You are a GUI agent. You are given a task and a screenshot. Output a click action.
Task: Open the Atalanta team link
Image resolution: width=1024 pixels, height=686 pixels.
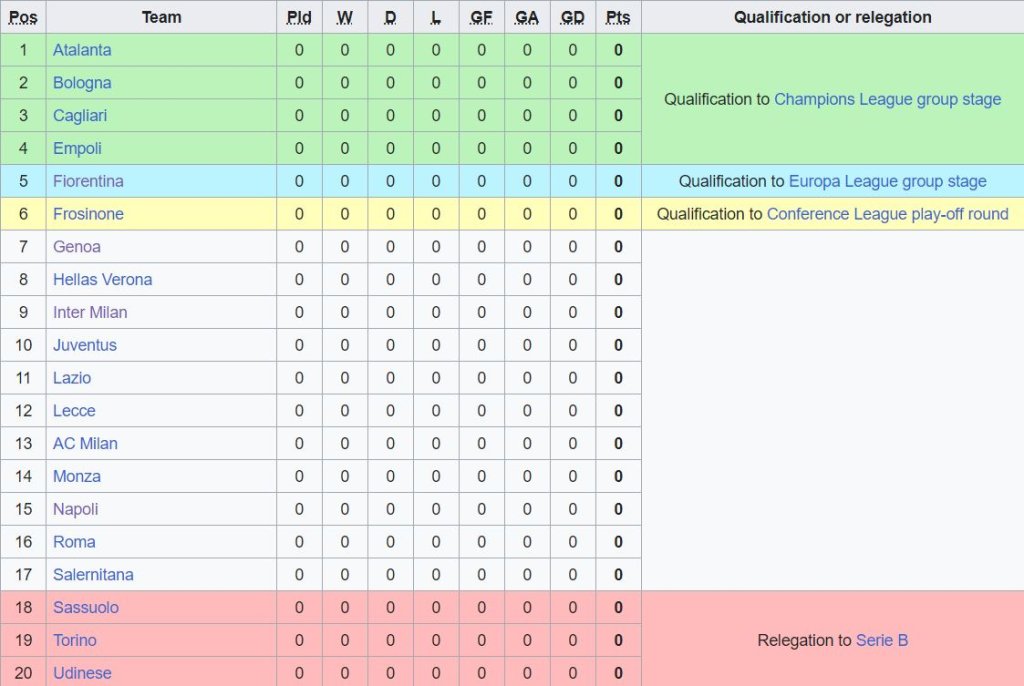click(82, 50)
